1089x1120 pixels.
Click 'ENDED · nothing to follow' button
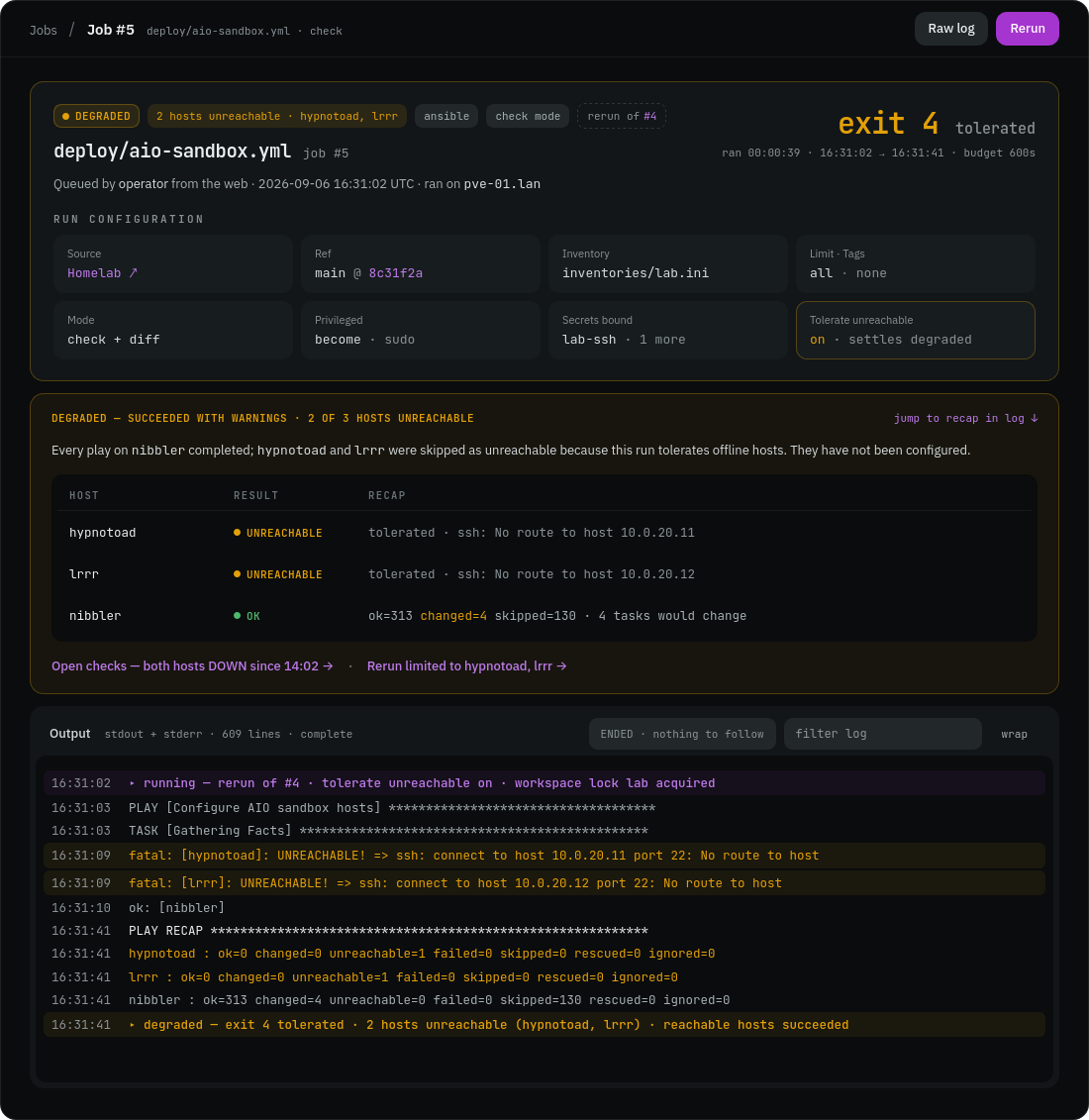click(x=682, y=734)
